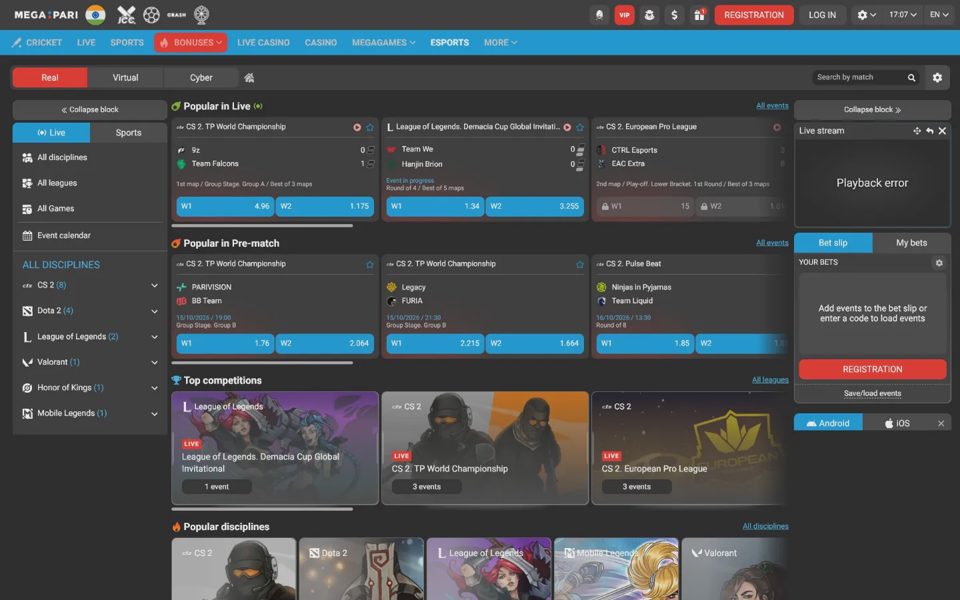Click the MegaPari logo
This screenshot has width=960, height=600.
coord(46,15)
